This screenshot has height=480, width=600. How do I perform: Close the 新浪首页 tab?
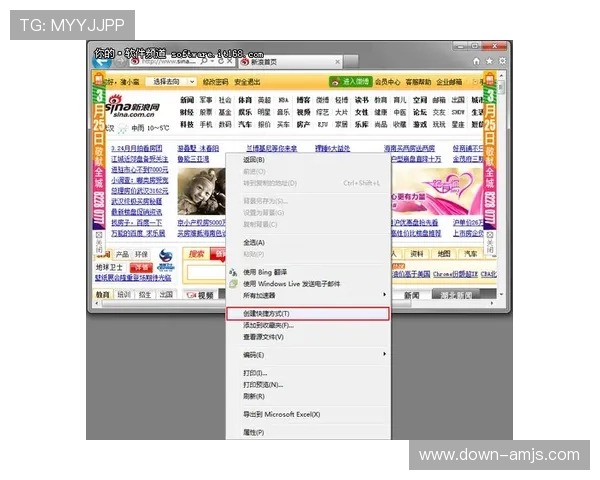click(338, 62)
